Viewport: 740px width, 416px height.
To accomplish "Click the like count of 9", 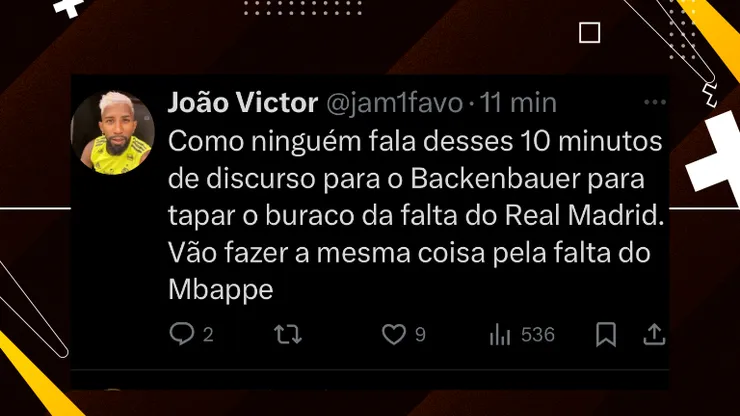I will tap(420, 335).
